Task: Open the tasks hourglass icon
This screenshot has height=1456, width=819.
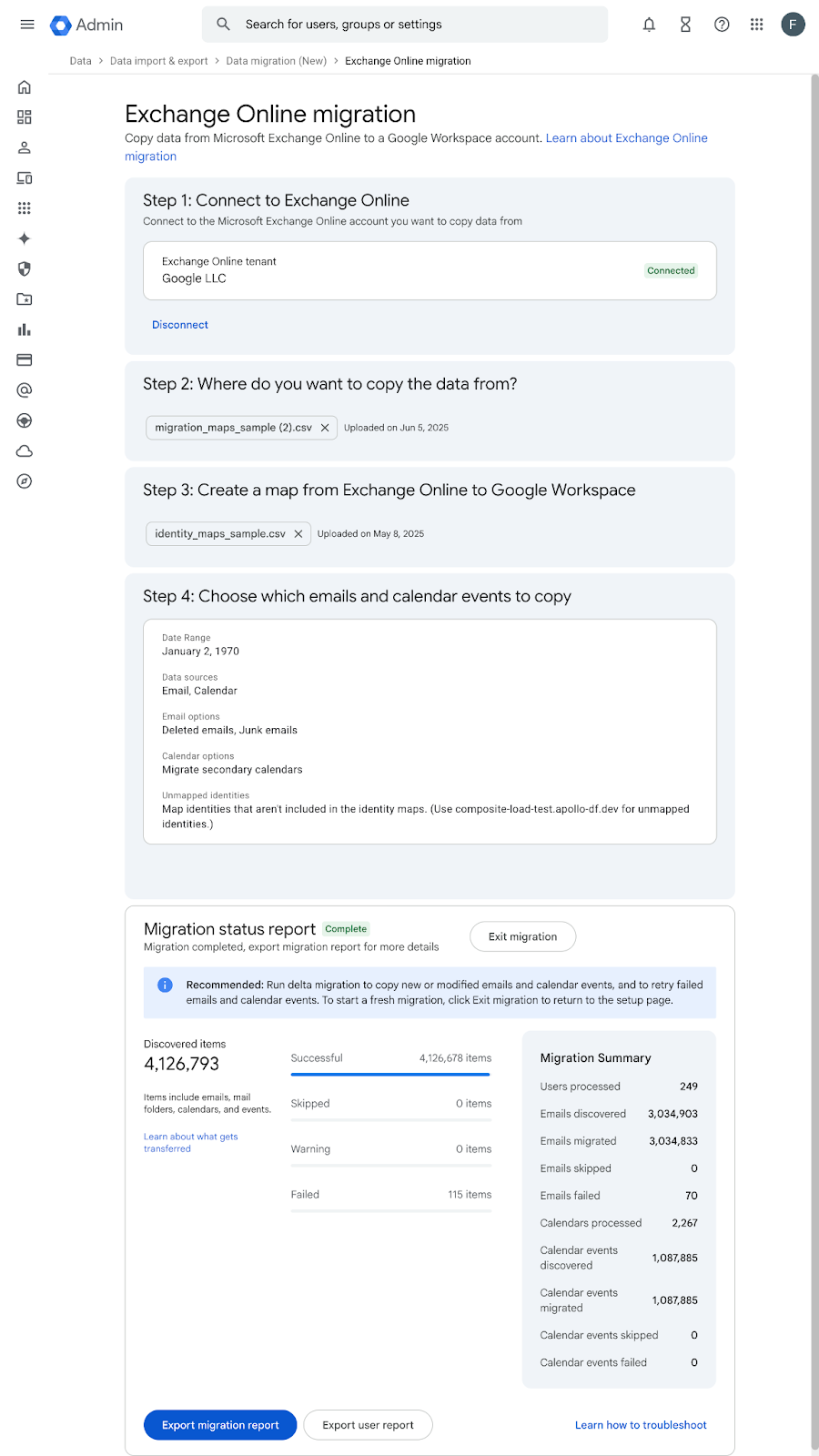Action: (685, 25)
